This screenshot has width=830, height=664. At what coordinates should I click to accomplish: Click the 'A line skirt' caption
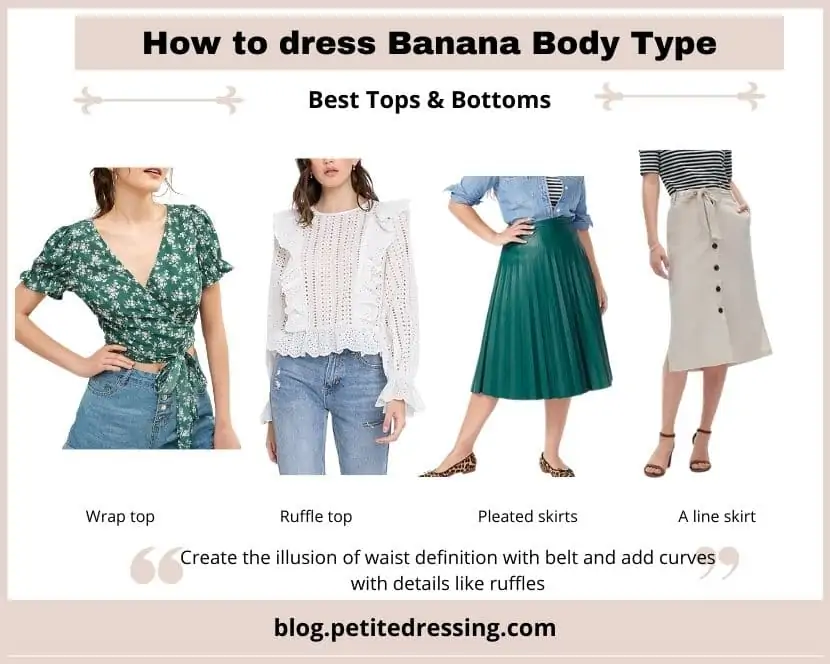point(717,516)
